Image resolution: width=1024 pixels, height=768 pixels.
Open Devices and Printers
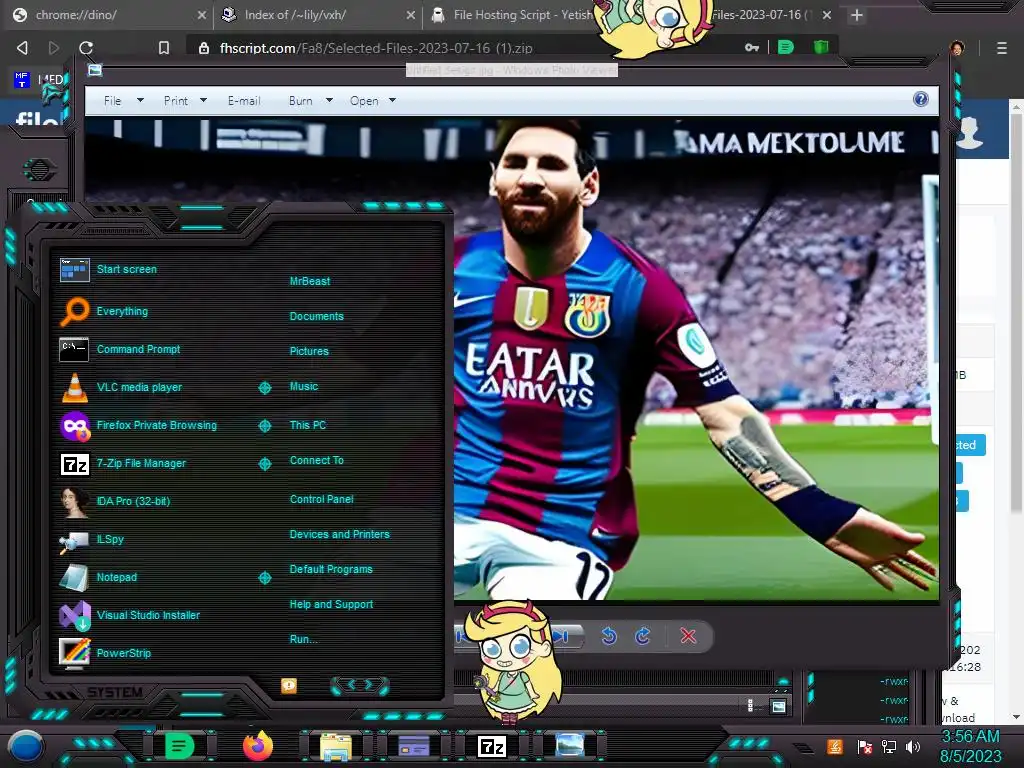(x=340, y=534)
